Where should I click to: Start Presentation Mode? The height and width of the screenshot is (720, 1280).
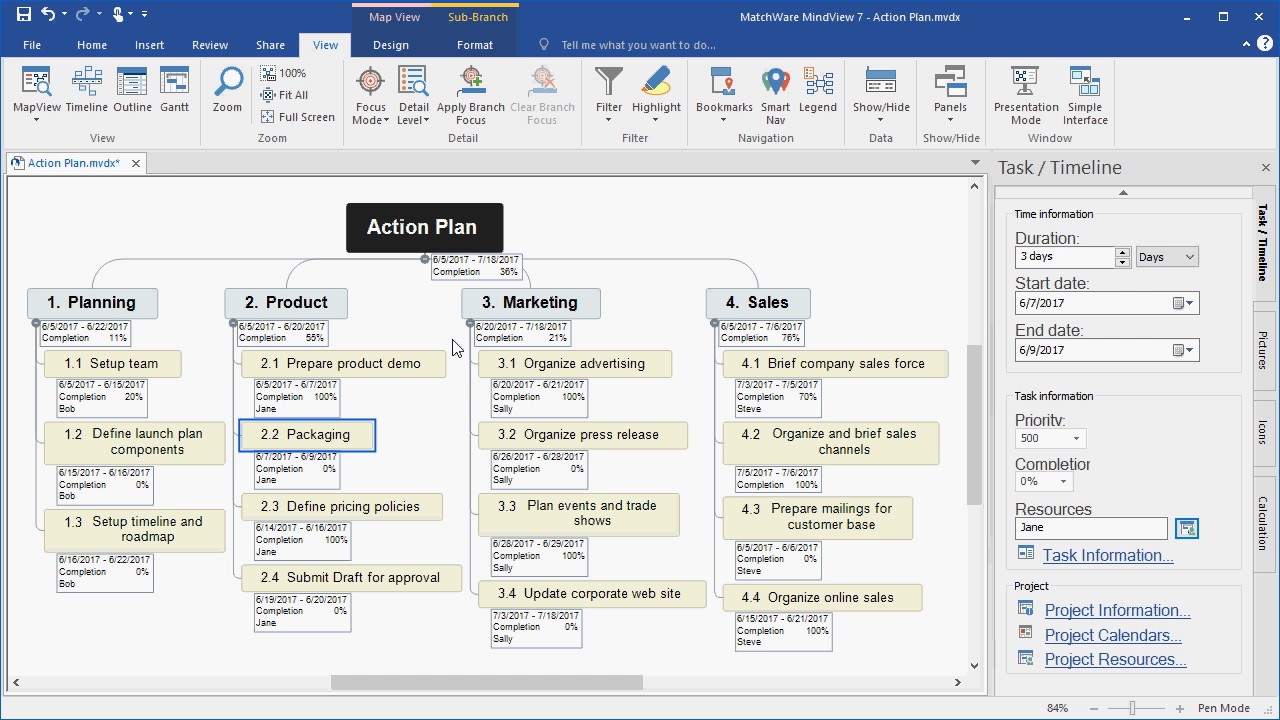(1026, 96)
